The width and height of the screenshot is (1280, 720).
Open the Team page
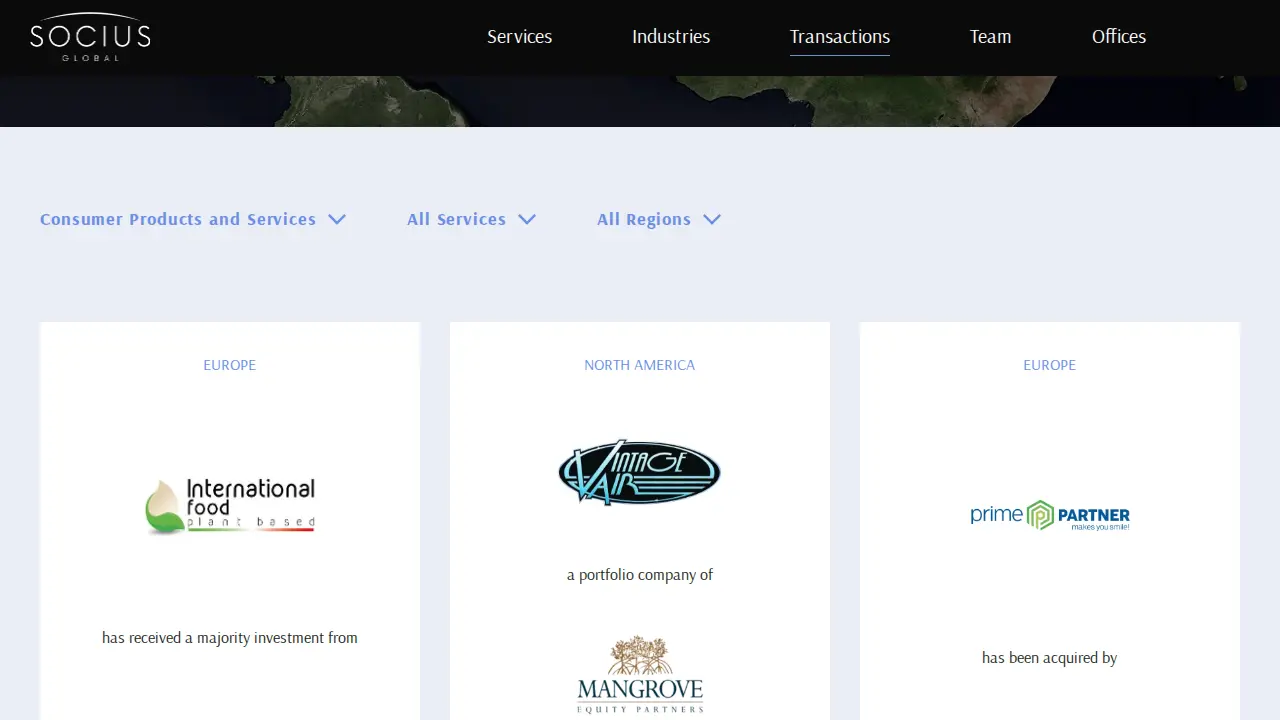[x=990, y=37]
